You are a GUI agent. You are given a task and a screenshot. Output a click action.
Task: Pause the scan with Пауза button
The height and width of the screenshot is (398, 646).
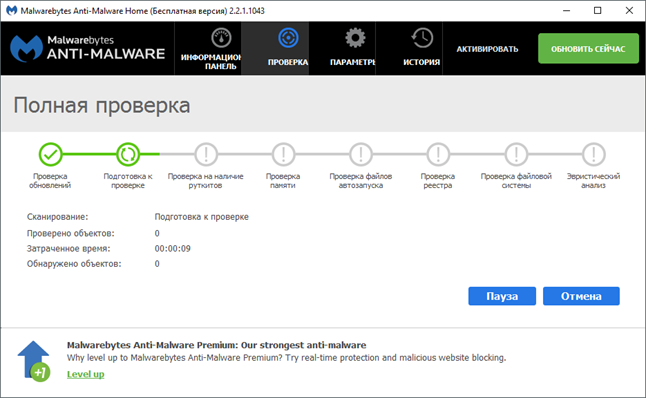(502, 296)
